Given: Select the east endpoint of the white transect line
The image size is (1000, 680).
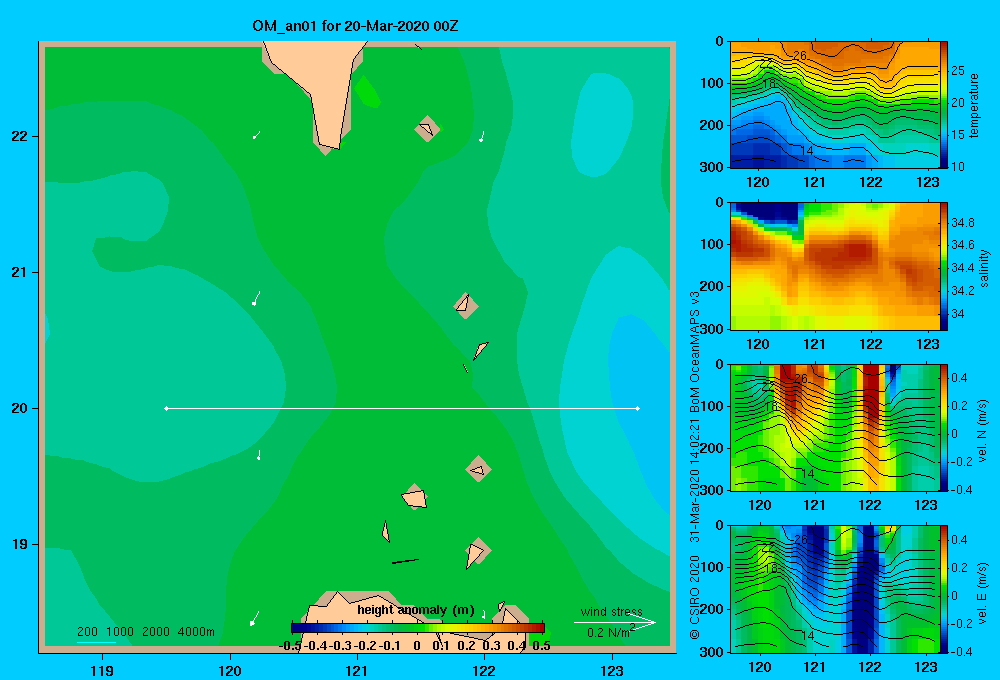Looking at the screenshot, I should tap(638, 408).
